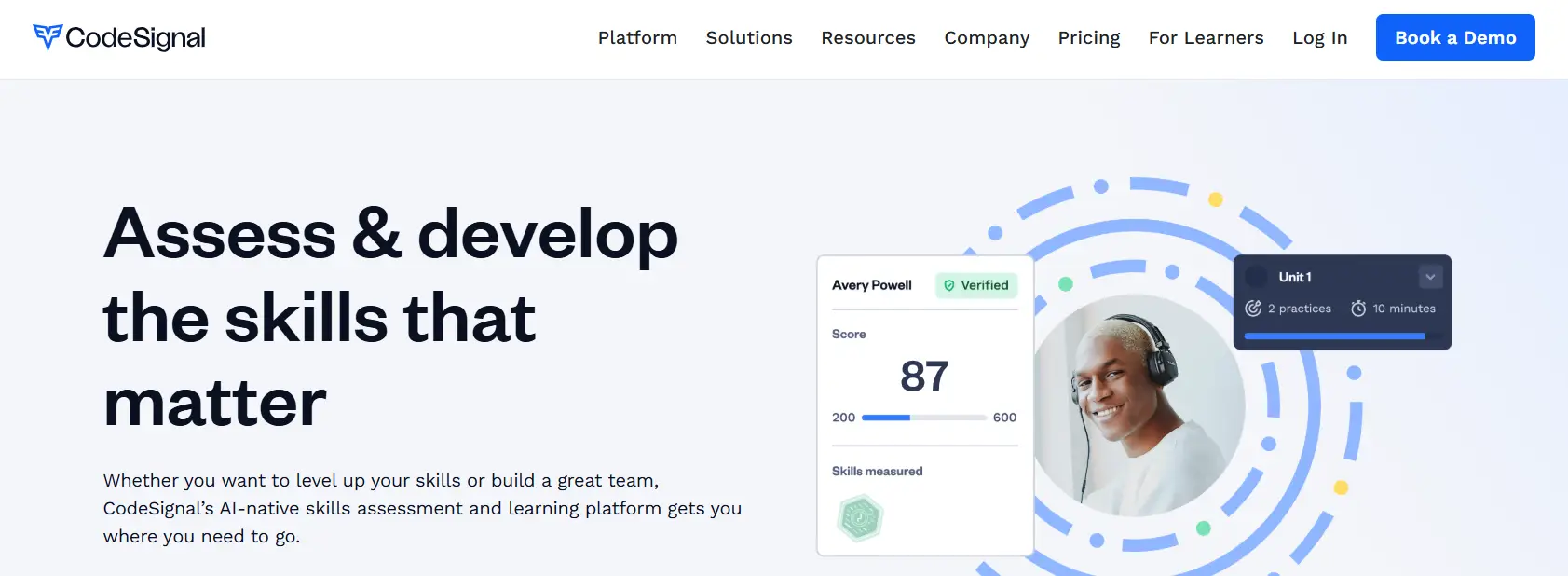Open the Company menu

987,37
